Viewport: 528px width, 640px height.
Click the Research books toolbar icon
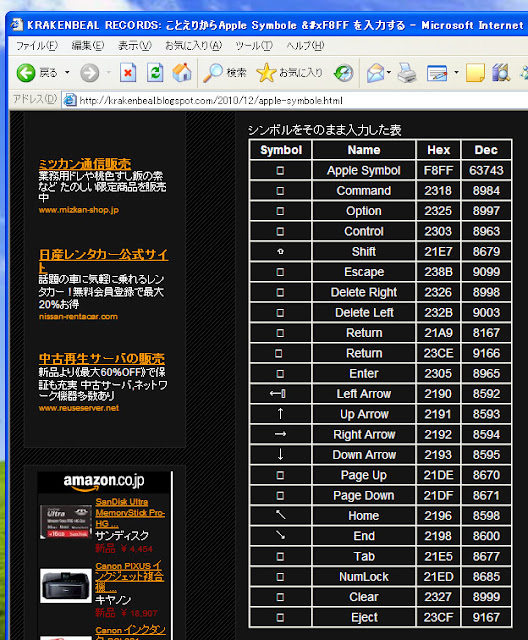tap(501, 73)
